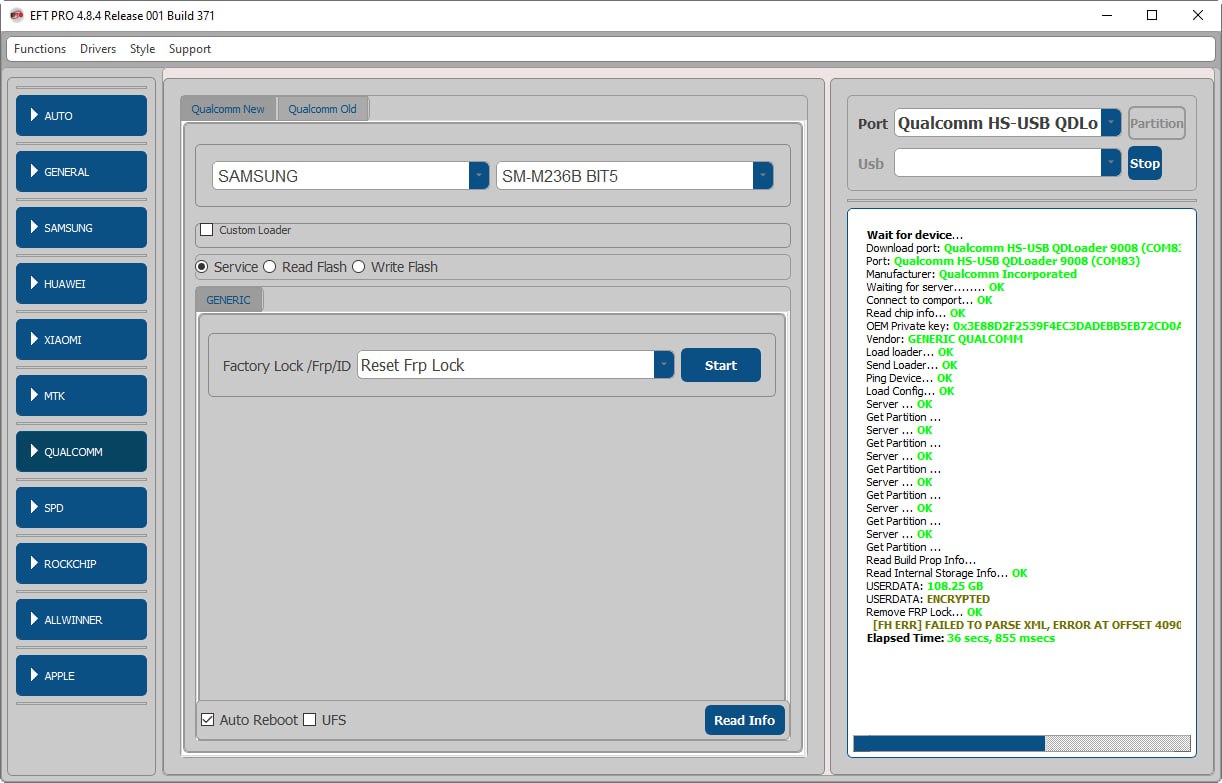Click the USERDATA ENCRYPTED log line

click(x=928, y=599)
